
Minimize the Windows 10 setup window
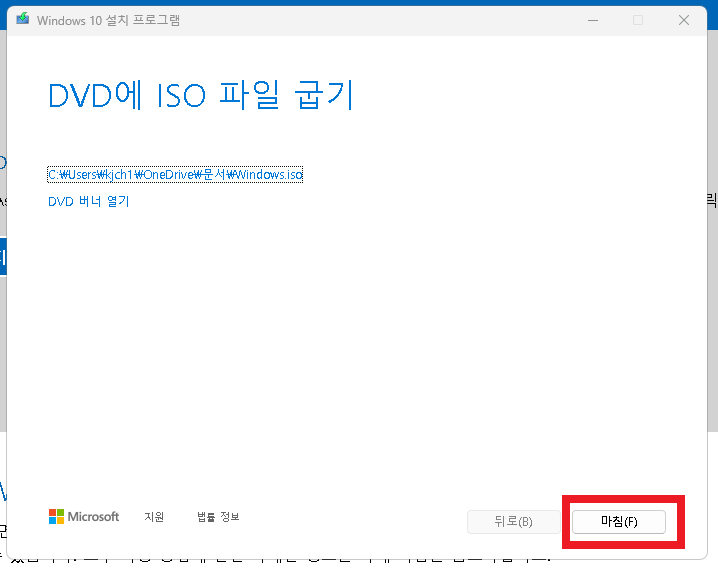pos(593,20)
